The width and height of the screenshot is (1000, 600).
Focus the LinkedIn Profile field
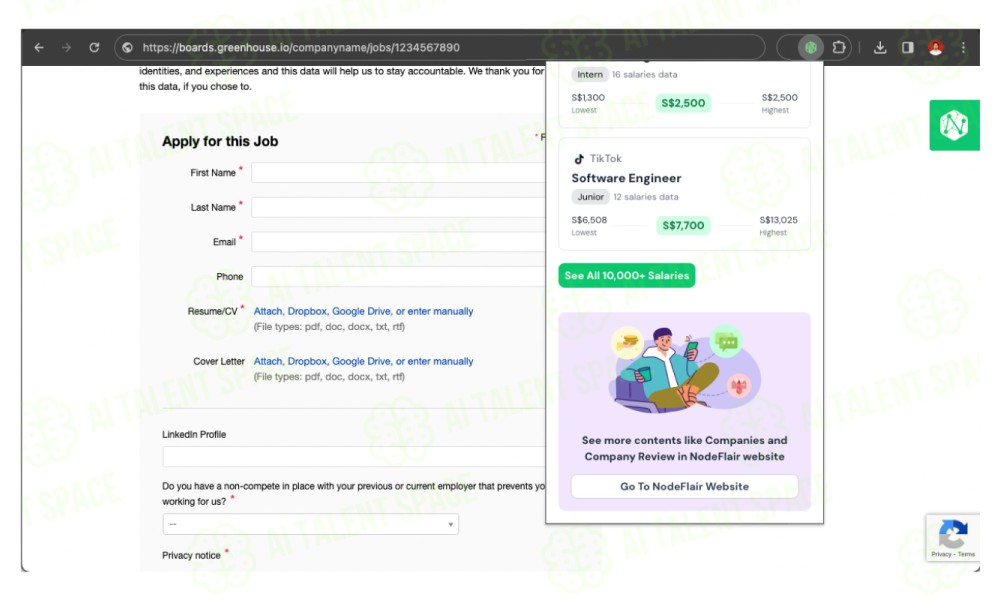(x=354, y=457)
